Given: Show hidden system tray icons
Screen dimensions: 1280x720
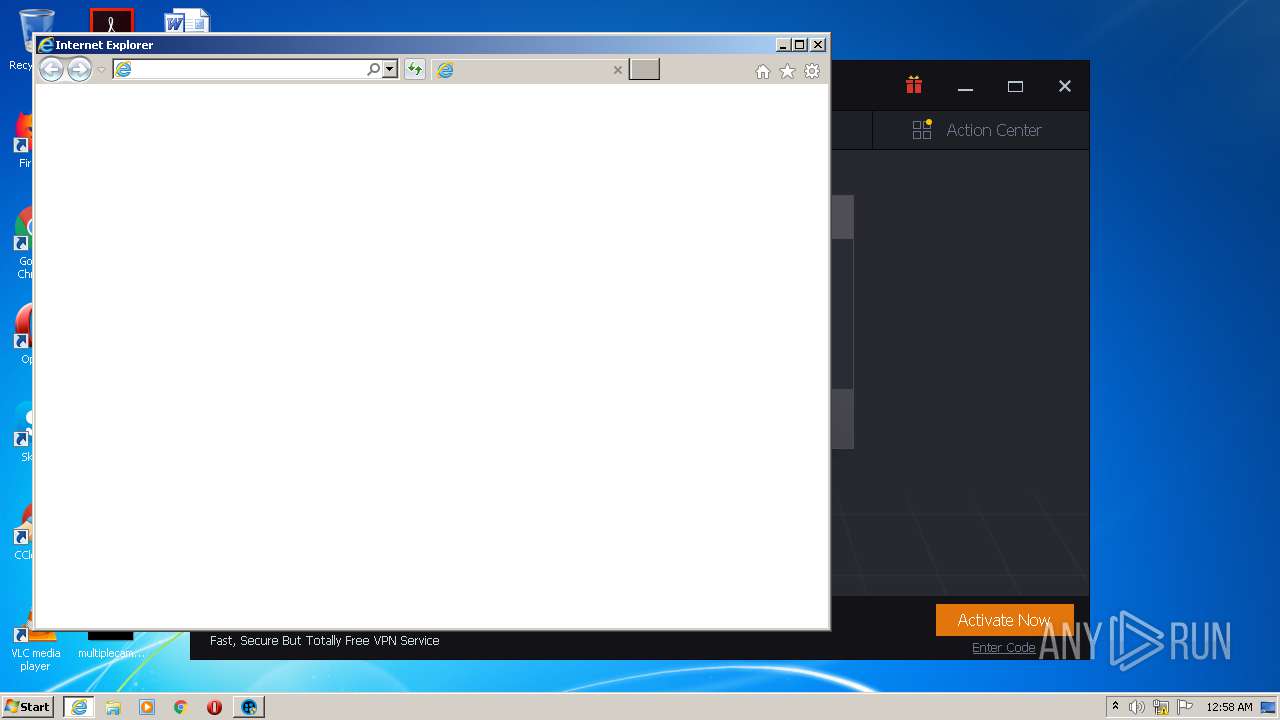Looking at the screenshot, I should 1115,706.
